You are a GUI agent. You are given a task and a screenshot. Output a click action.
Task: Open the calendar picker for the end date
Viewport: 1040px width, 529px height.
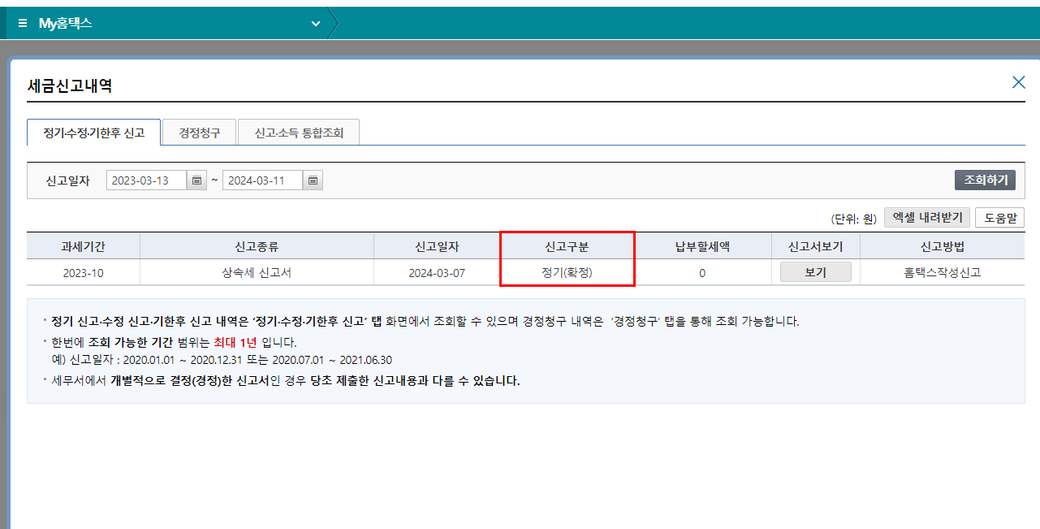click(313, 181)
